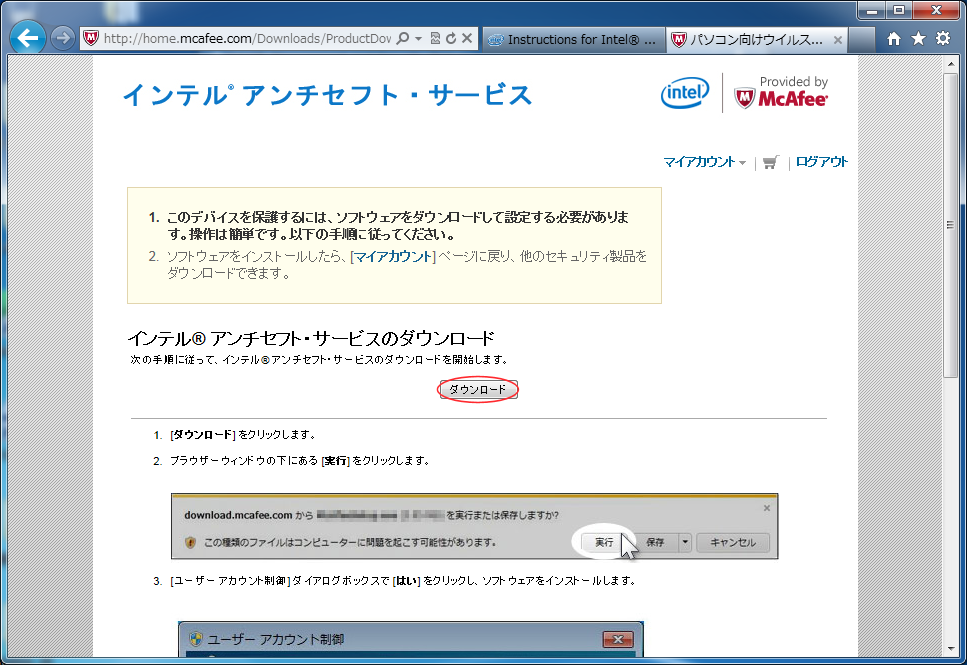967x665 pixels.
Task: Maximize the browser window
Action: point(899,9)
